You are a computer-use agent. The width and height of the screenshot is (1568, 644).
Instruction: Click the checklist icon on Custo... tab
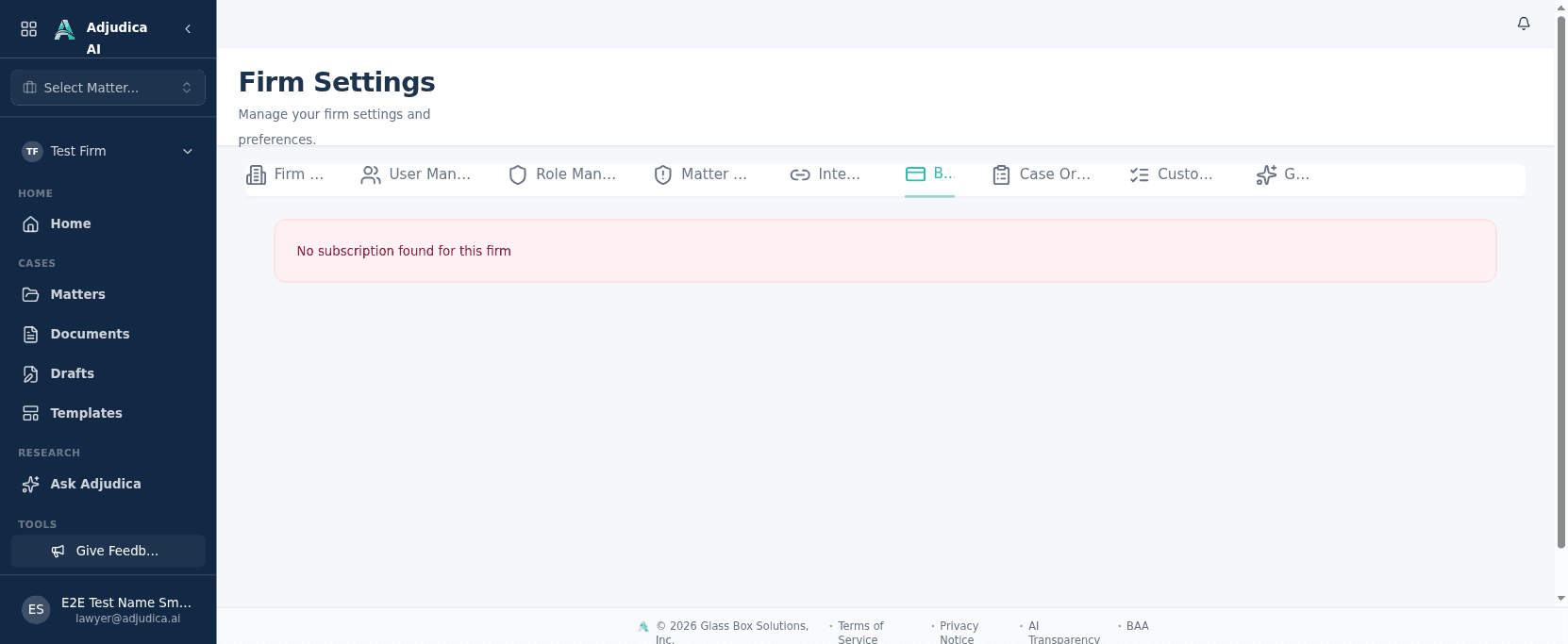[1140, 174]
